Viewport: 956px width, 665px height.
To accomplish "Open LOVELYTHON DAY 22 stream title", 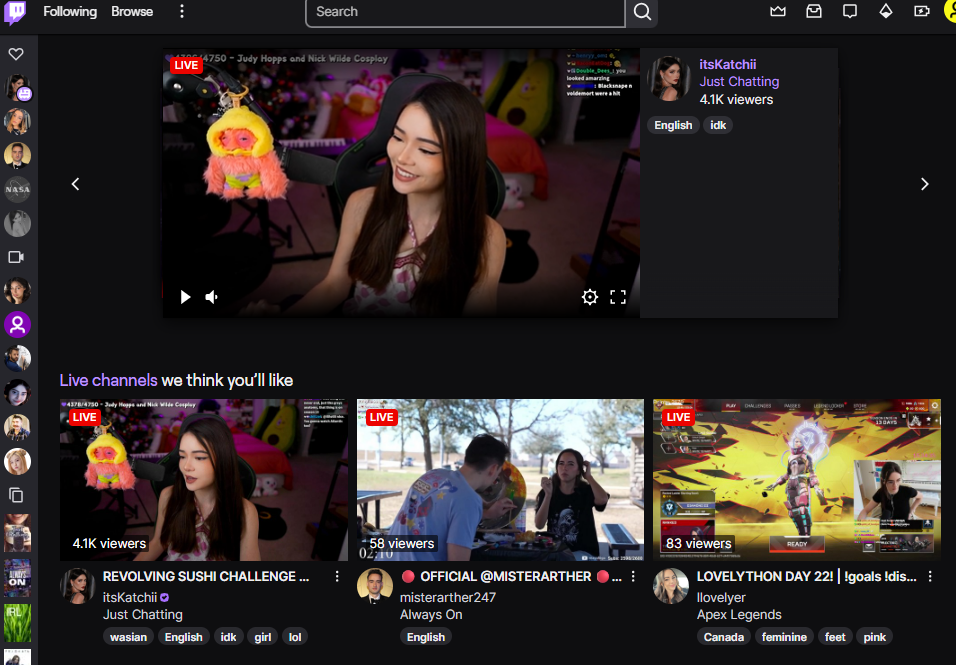I will tap(807, 577).
